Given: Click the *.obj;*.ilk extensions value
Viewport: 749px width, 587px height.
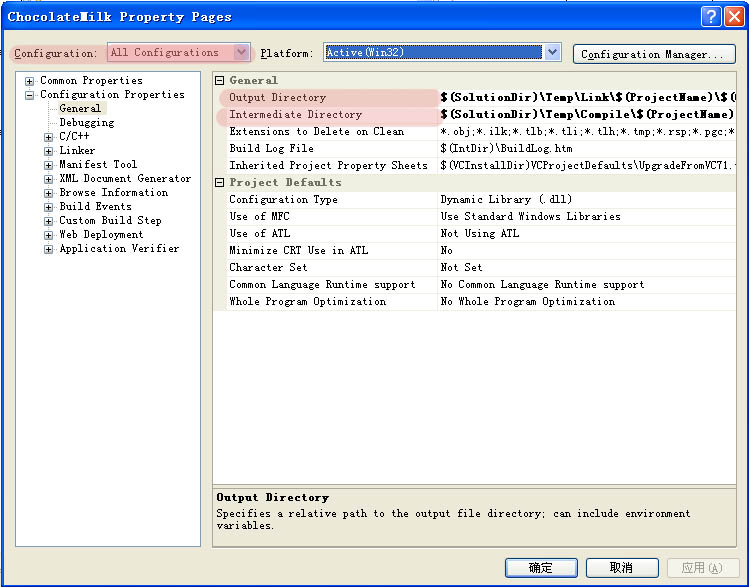Looking at the screenshot, I should (587, 131).
